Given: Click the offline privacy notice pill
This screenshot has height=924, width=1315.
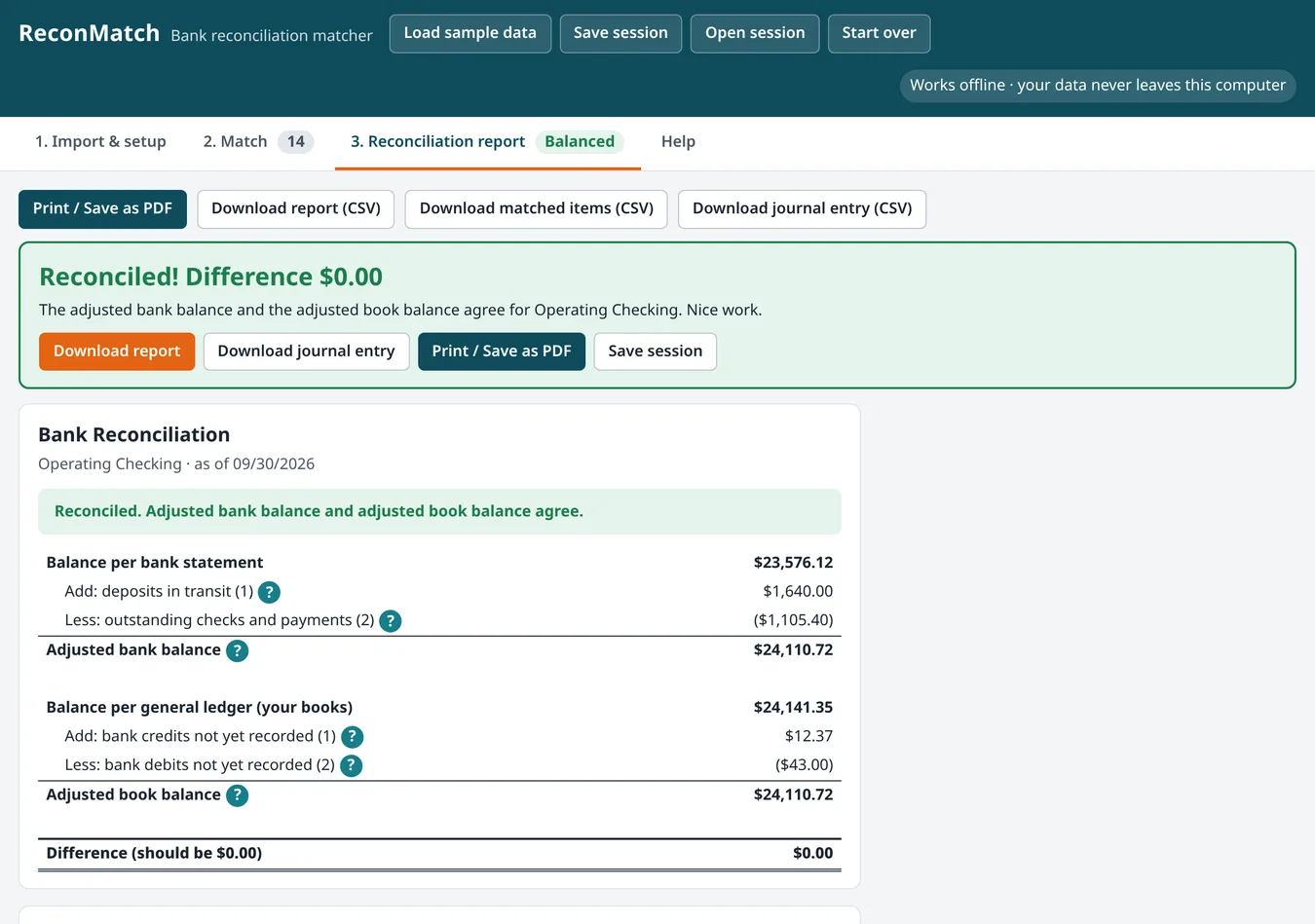Looking at the screenshot, I should click(1098, 86).
